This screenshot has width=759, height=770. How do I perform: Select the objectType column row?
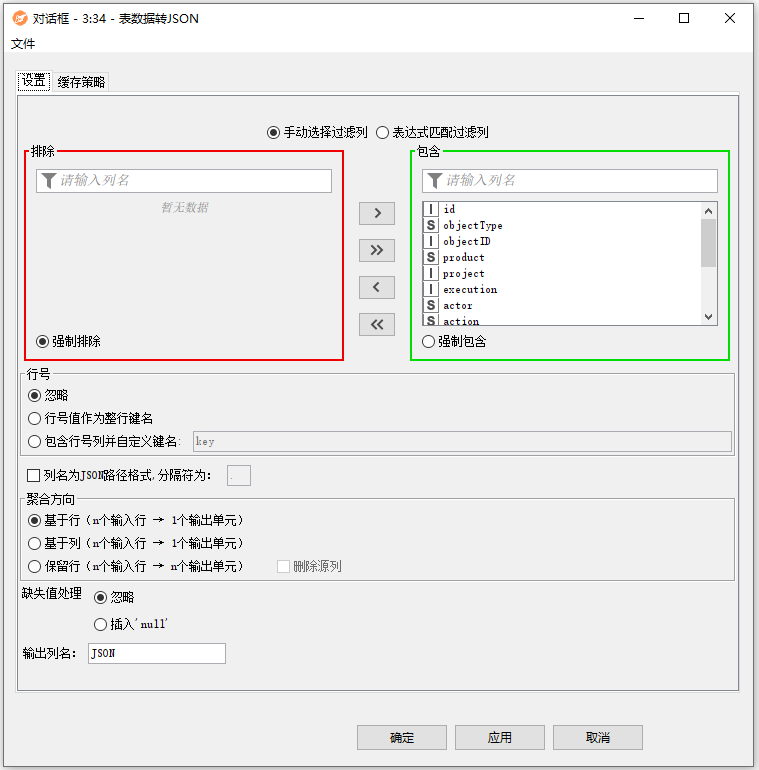pyautogui.click(x=562, y=225)
